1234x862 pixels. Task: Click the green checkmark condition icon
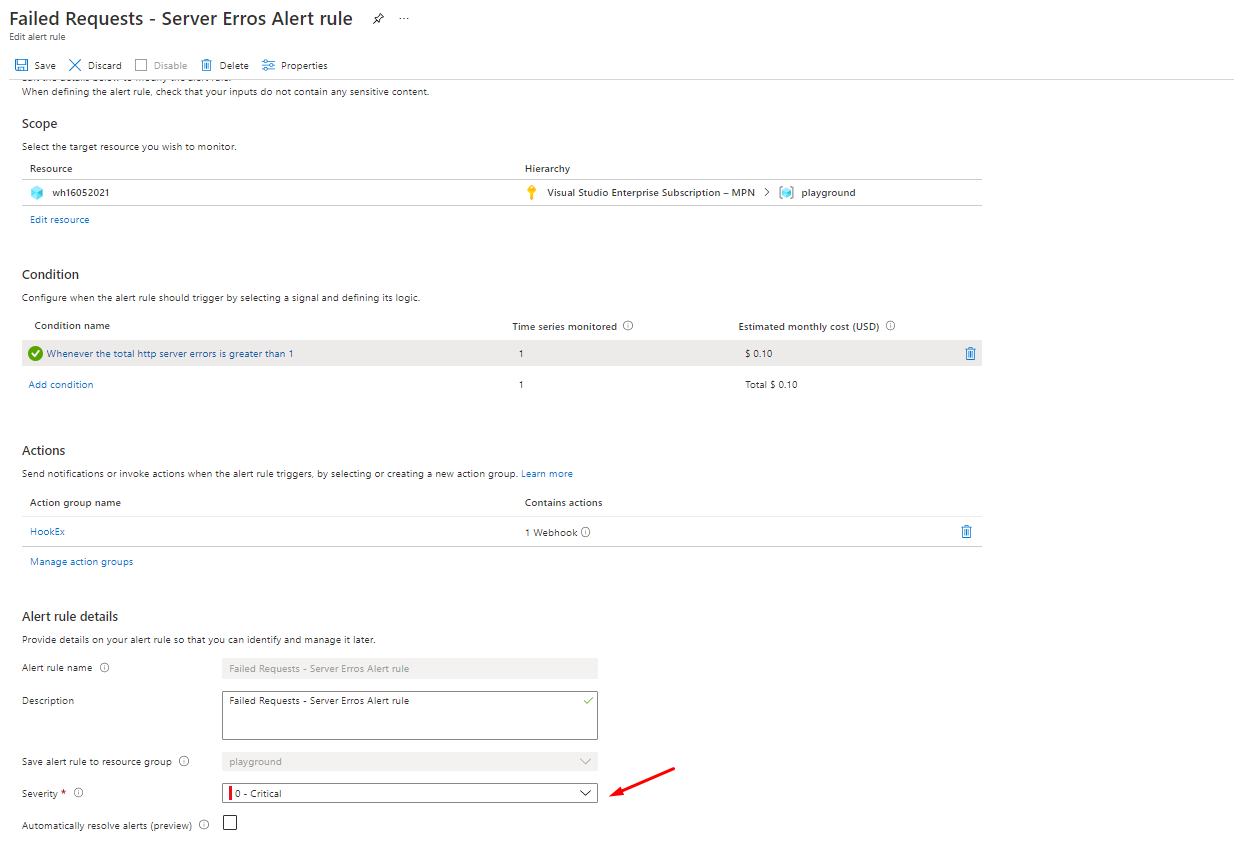click(x=36, y=353)
